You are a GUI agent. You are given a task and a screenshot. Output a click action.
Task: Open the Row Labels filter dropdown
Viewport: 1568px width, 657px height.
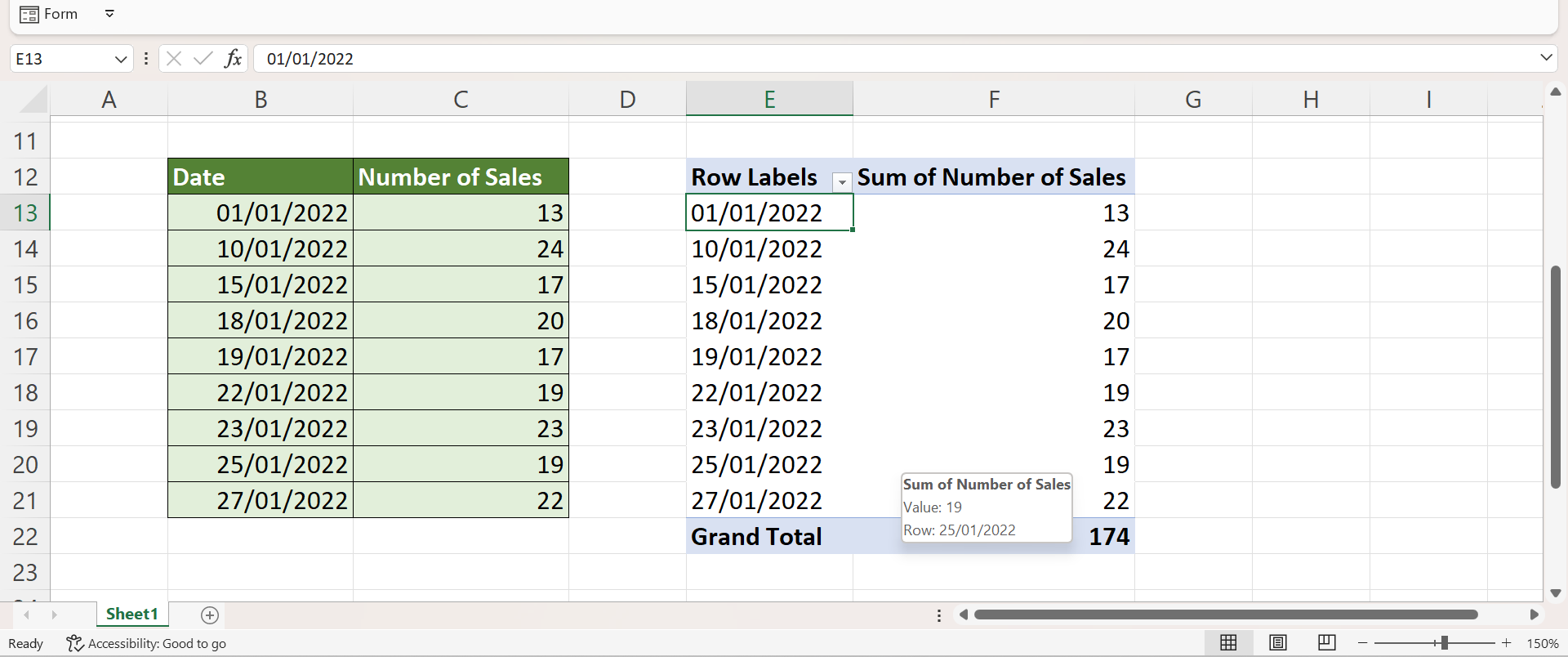tap(841, 181)
